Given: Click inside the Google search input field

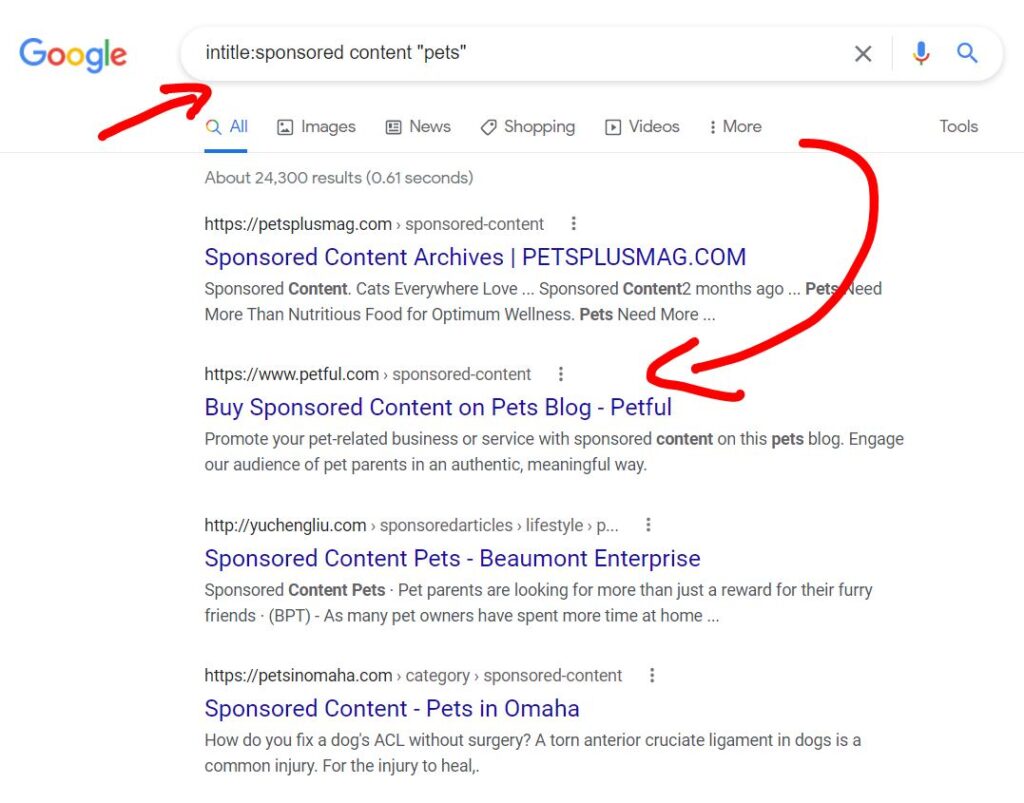Looking at the screenshot, I should point(520,53).
